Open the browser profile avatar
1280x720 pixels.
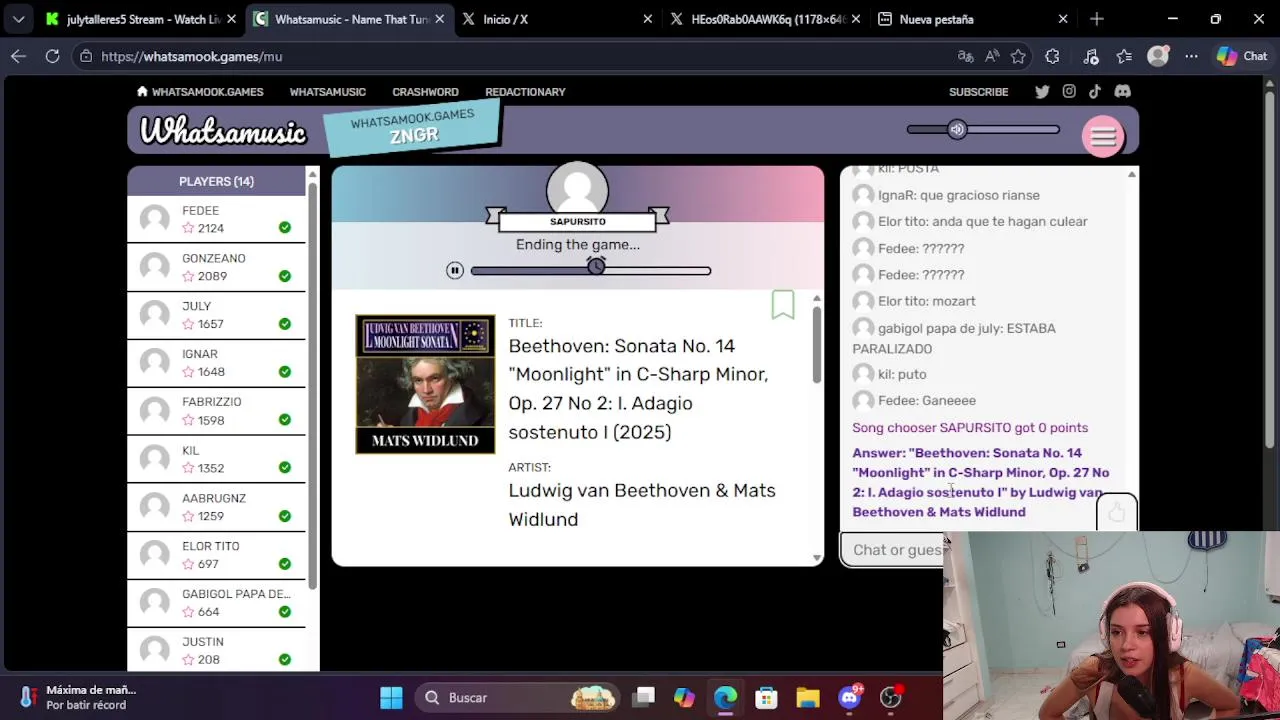point(1158,56)
